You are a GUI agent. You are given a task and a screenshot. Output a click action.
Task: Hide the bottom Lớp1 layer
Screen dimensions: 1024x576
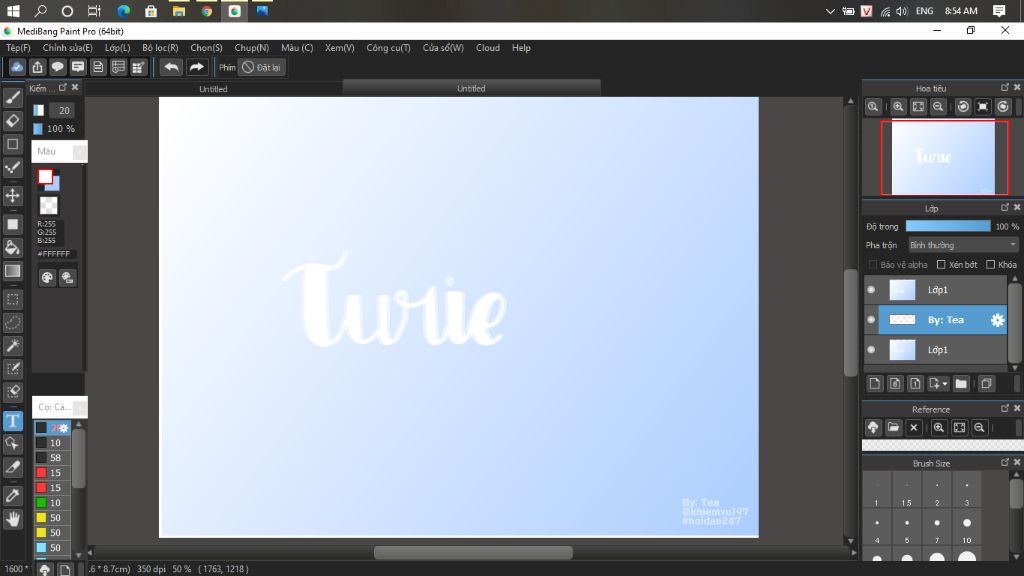[871, 350]
